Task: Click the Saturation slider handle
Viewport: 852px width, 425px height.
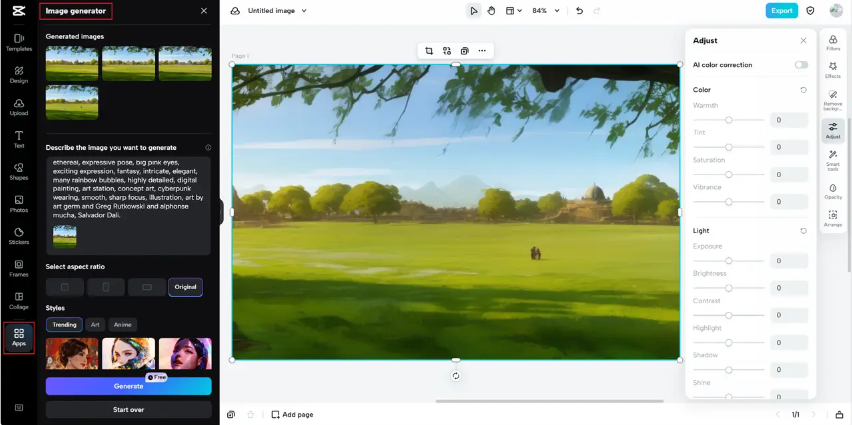Action: pos(729,174)
